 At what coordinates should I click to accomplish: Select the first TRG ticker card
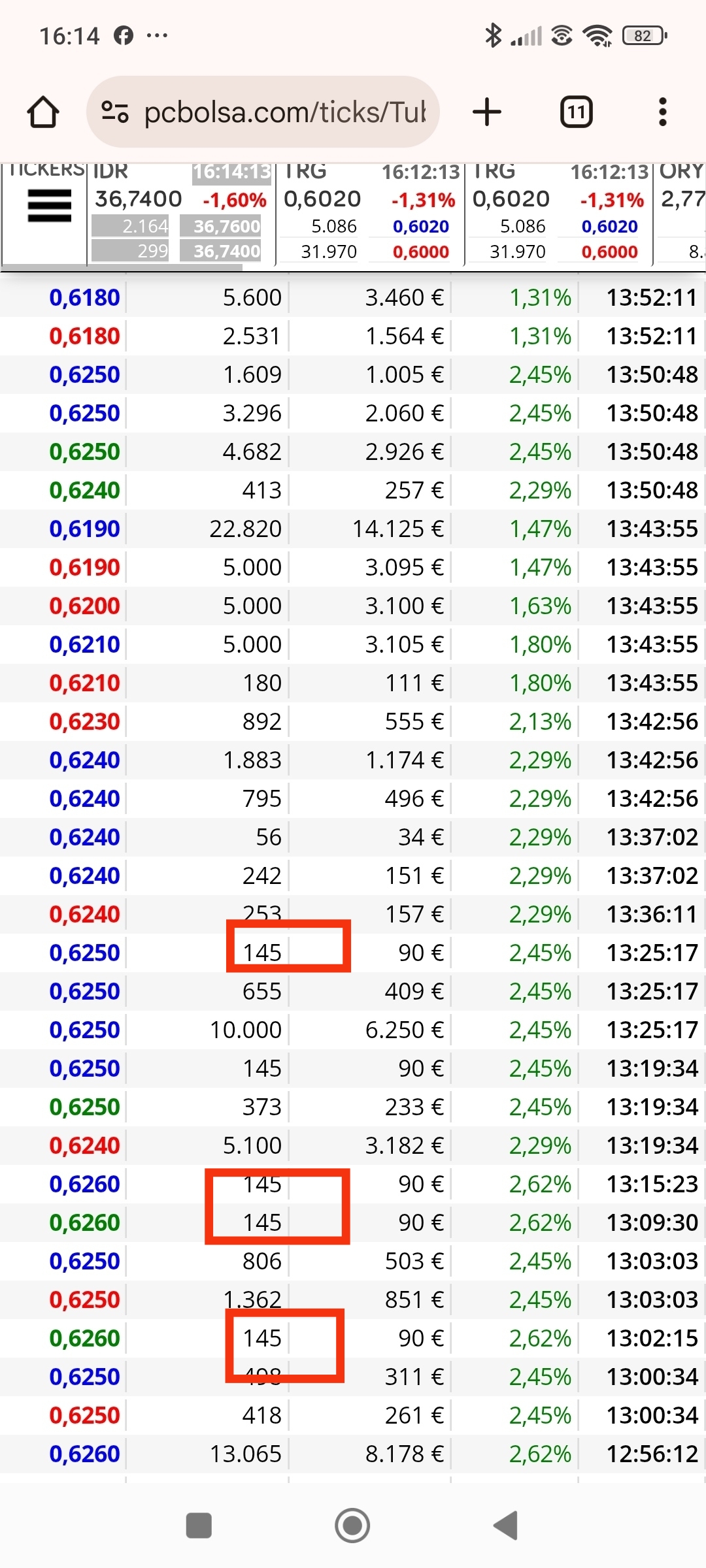[369, 213]
